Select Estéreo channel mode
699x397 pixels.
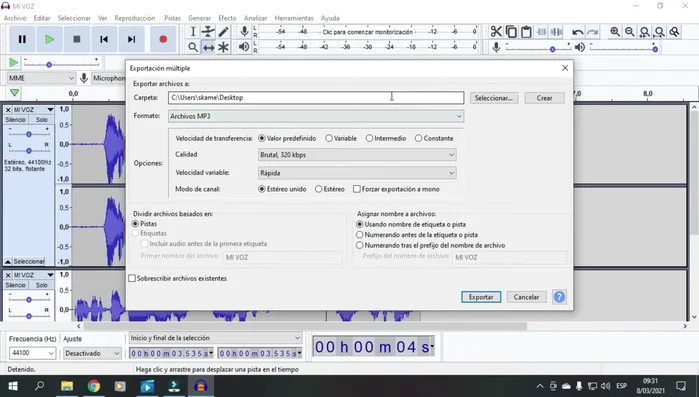click(x=329, y=189)
